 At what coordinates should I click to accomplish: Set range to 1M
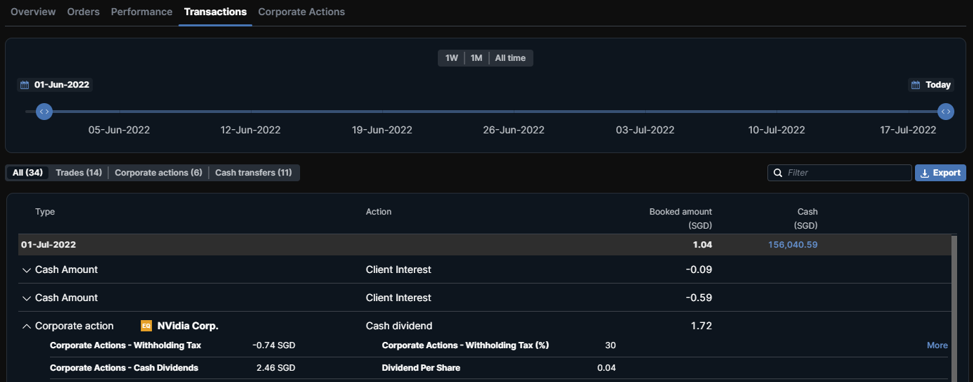tap(476, 58)
